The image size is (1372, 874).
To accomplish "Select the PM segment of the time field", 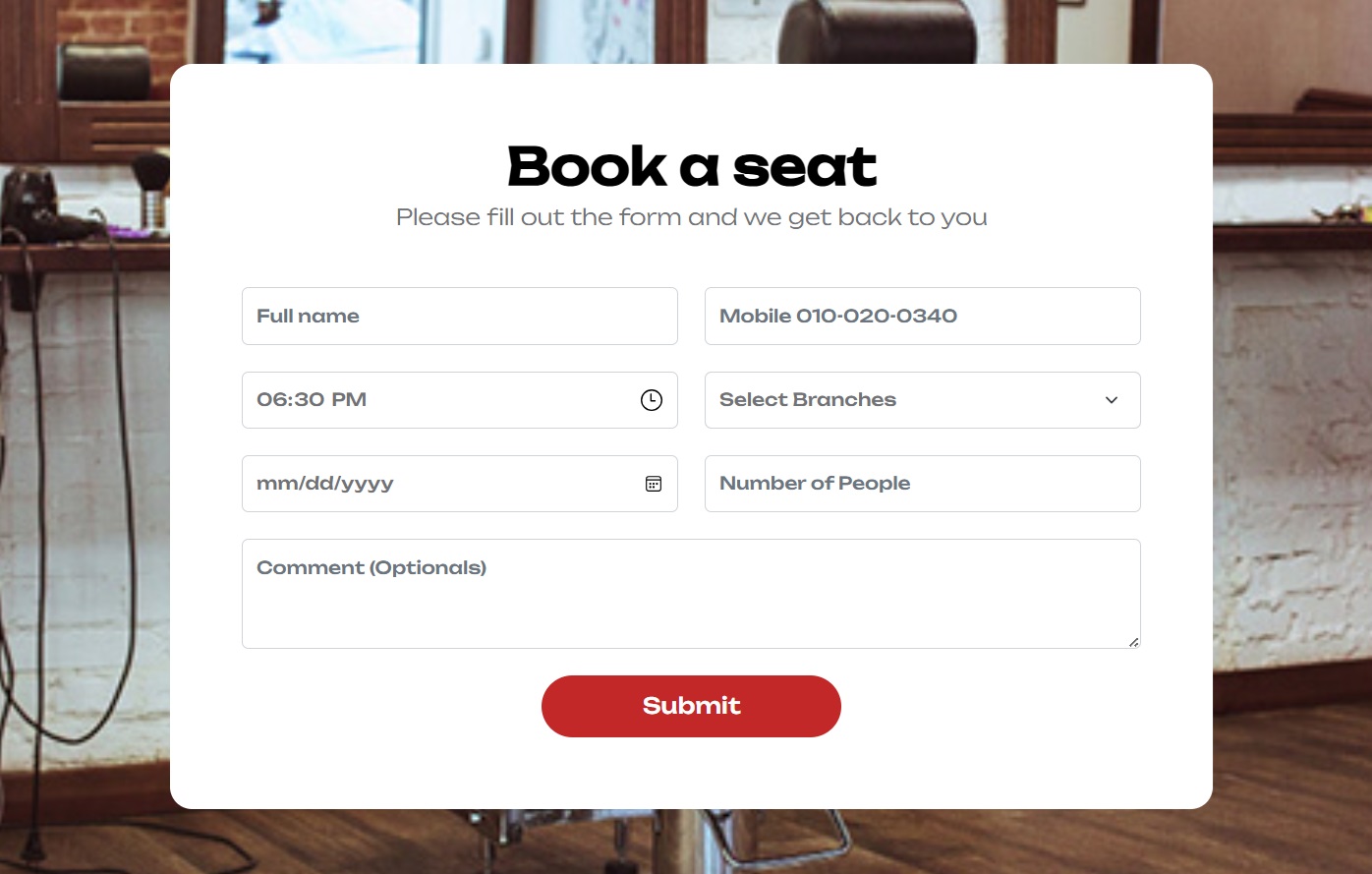I will coord(349,400).
